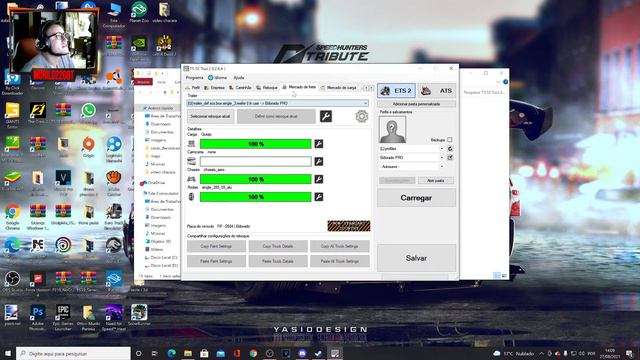Open WhatsApp desktop shortcut
The image size is (640, 360).
pos(88,114)
